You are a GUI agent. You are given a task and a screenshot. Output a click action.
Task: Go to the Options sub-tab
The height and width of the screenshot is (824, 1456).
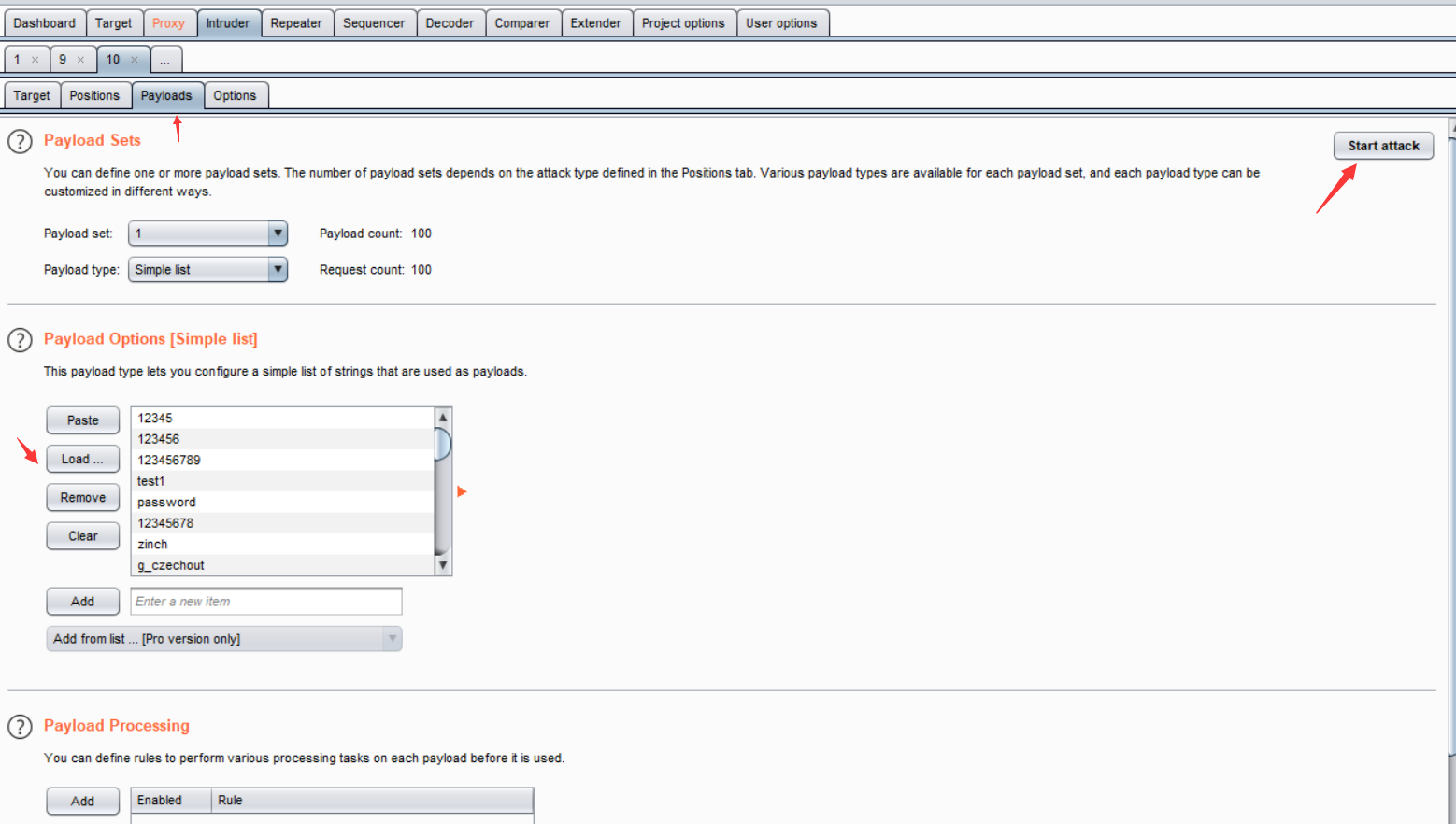tap(235, 95)
